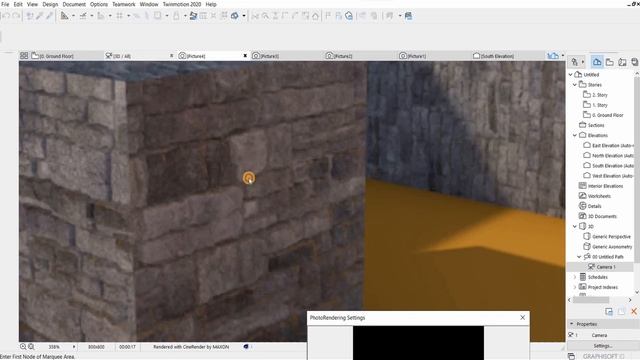
Task: Select the View Map folder icon
Action: coord(610,62)
